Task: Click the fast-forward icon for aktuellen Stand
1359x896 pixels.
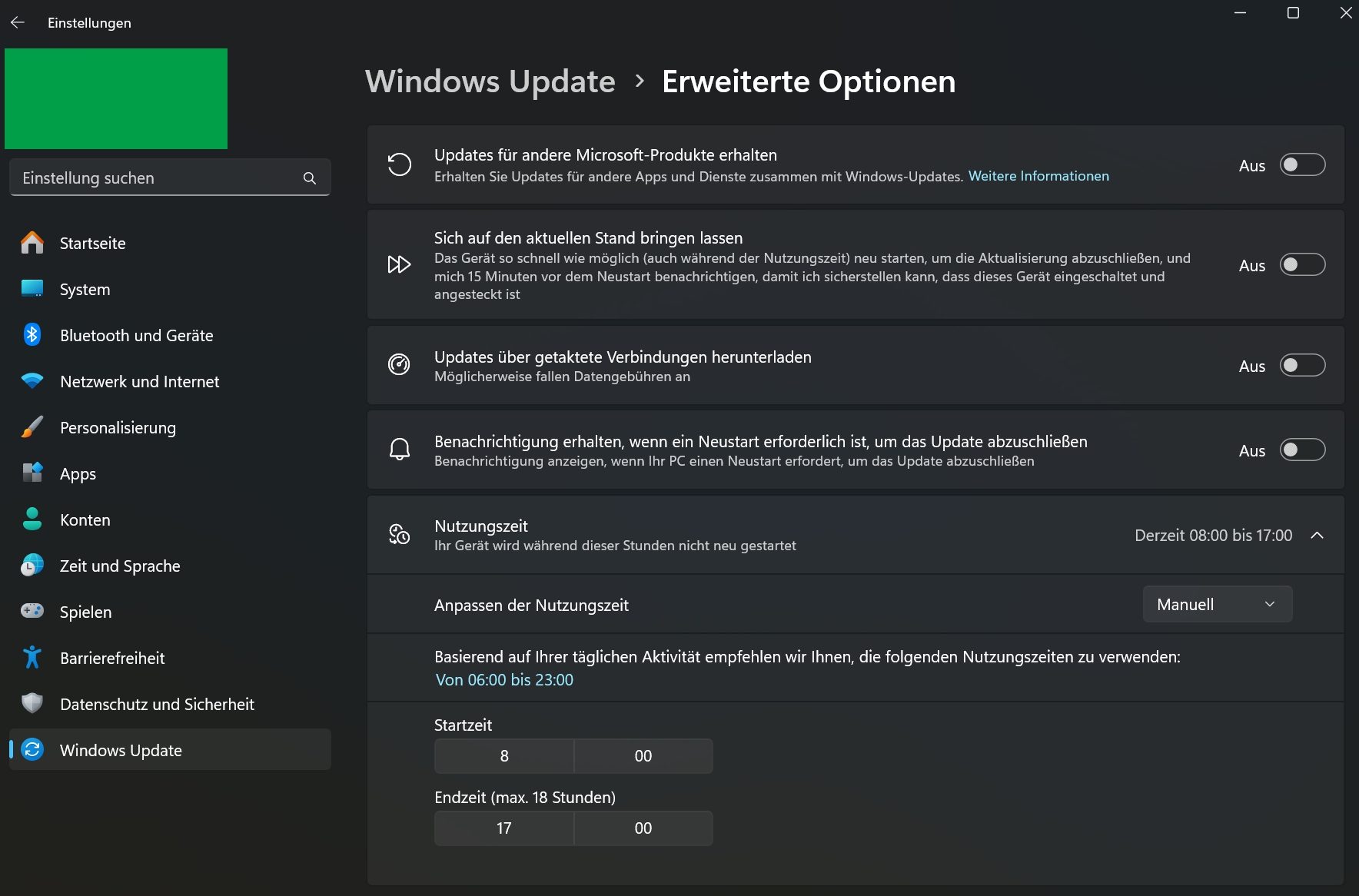Action: click(400, 265)
